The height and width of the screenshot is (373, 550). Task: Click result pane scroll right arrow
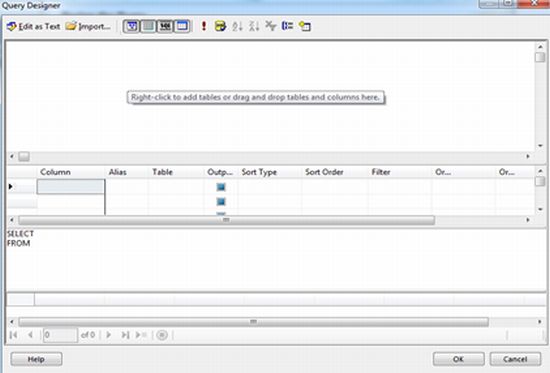tap(539, 322)
